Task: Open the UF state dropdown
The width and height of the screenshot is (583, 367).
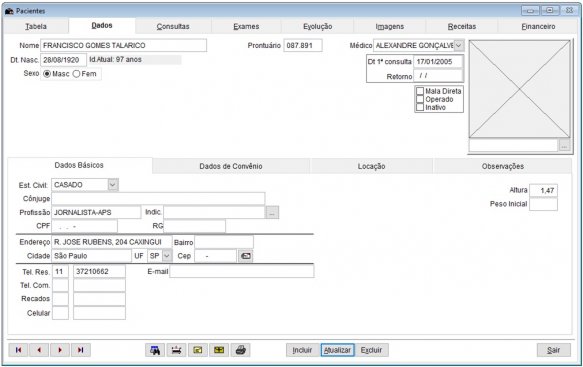Action: point(167,256)
